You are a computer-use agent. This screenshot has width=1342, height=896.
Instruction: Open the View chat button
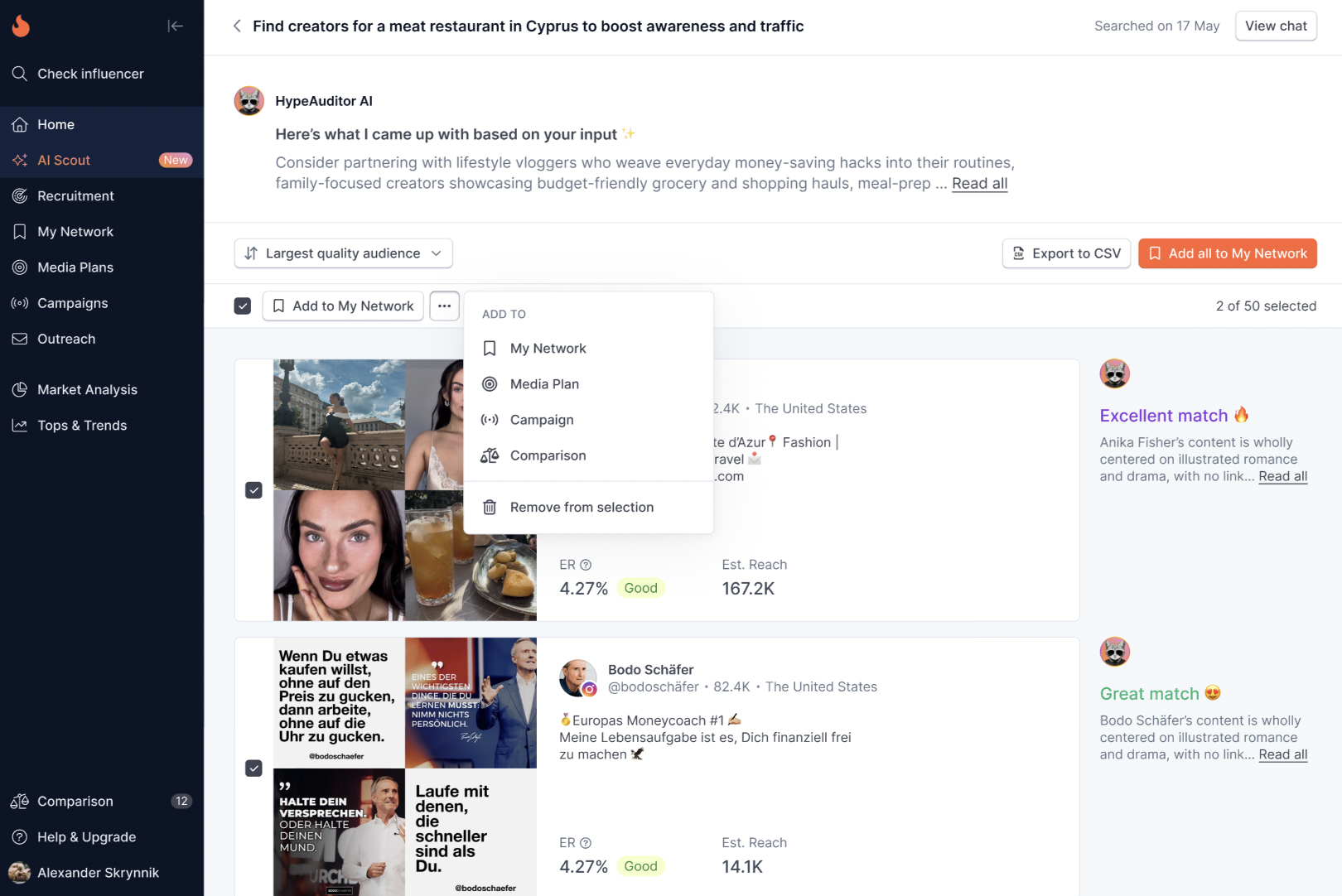tap(1275, 26)
